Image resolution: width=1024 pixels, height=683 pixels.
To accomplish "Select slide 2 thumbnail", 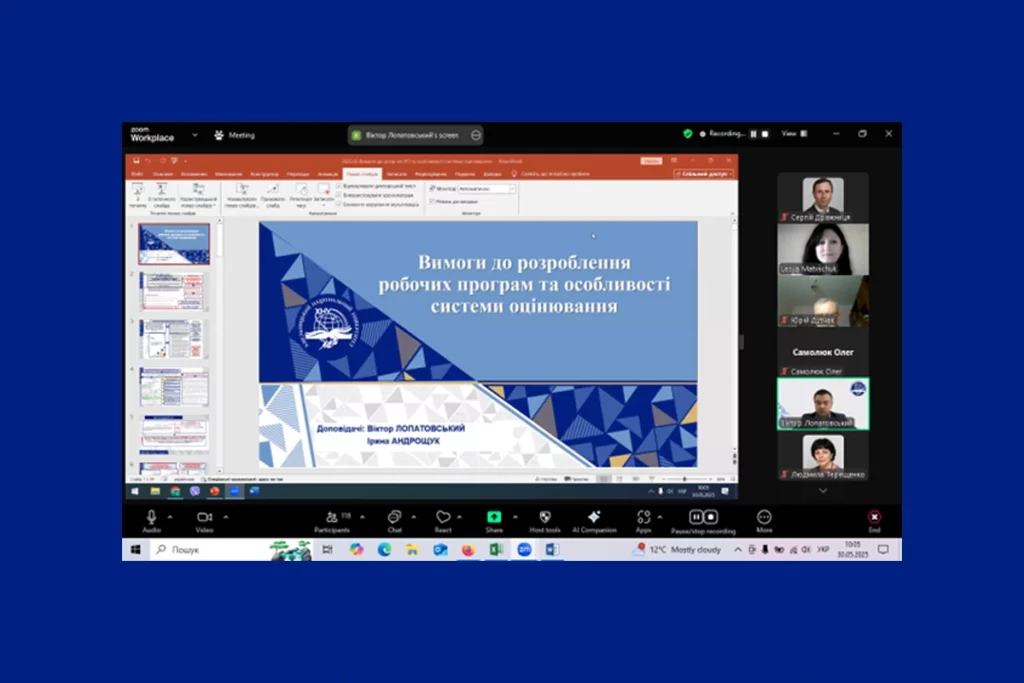I will pos(174,291).
